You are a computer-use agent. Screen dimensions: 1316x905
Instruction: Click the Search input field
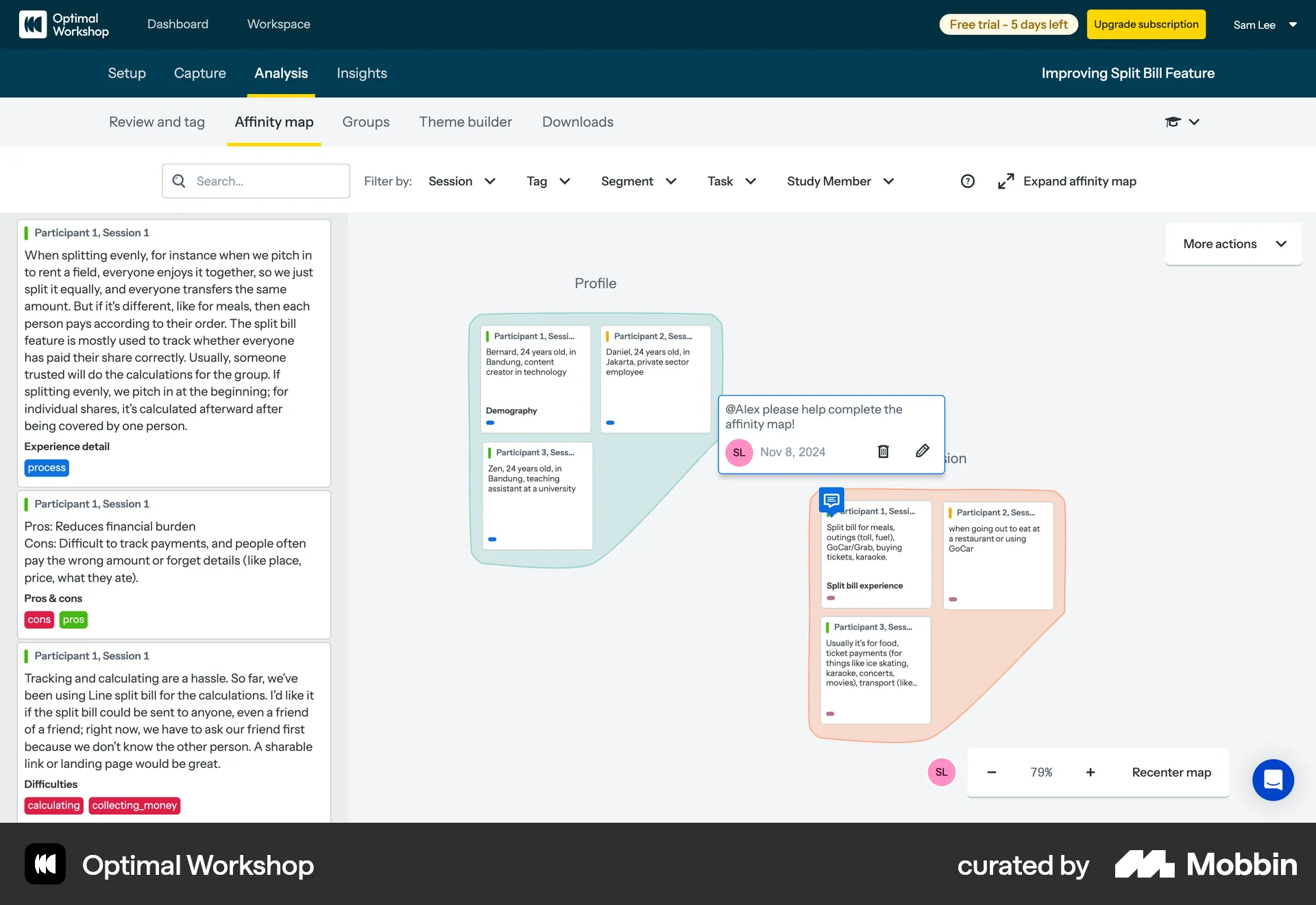click(x=260, y=181)
